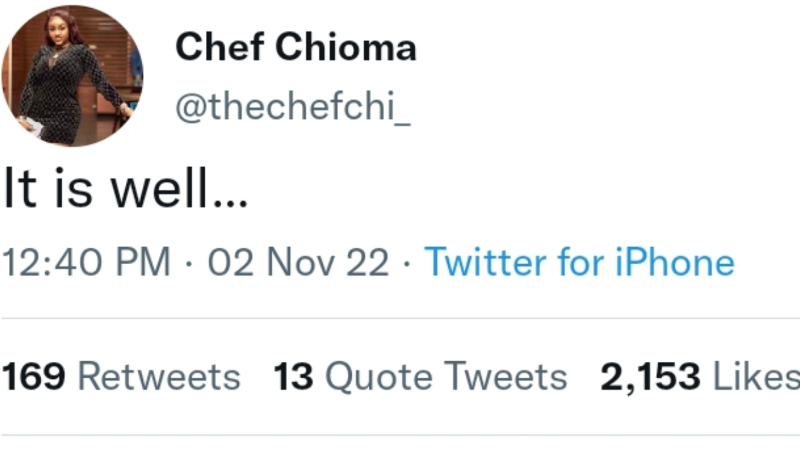Select the tweet text "It is well..."
Image resolution: width=800 pixels, height=460 pixels.
pos(125,190)
